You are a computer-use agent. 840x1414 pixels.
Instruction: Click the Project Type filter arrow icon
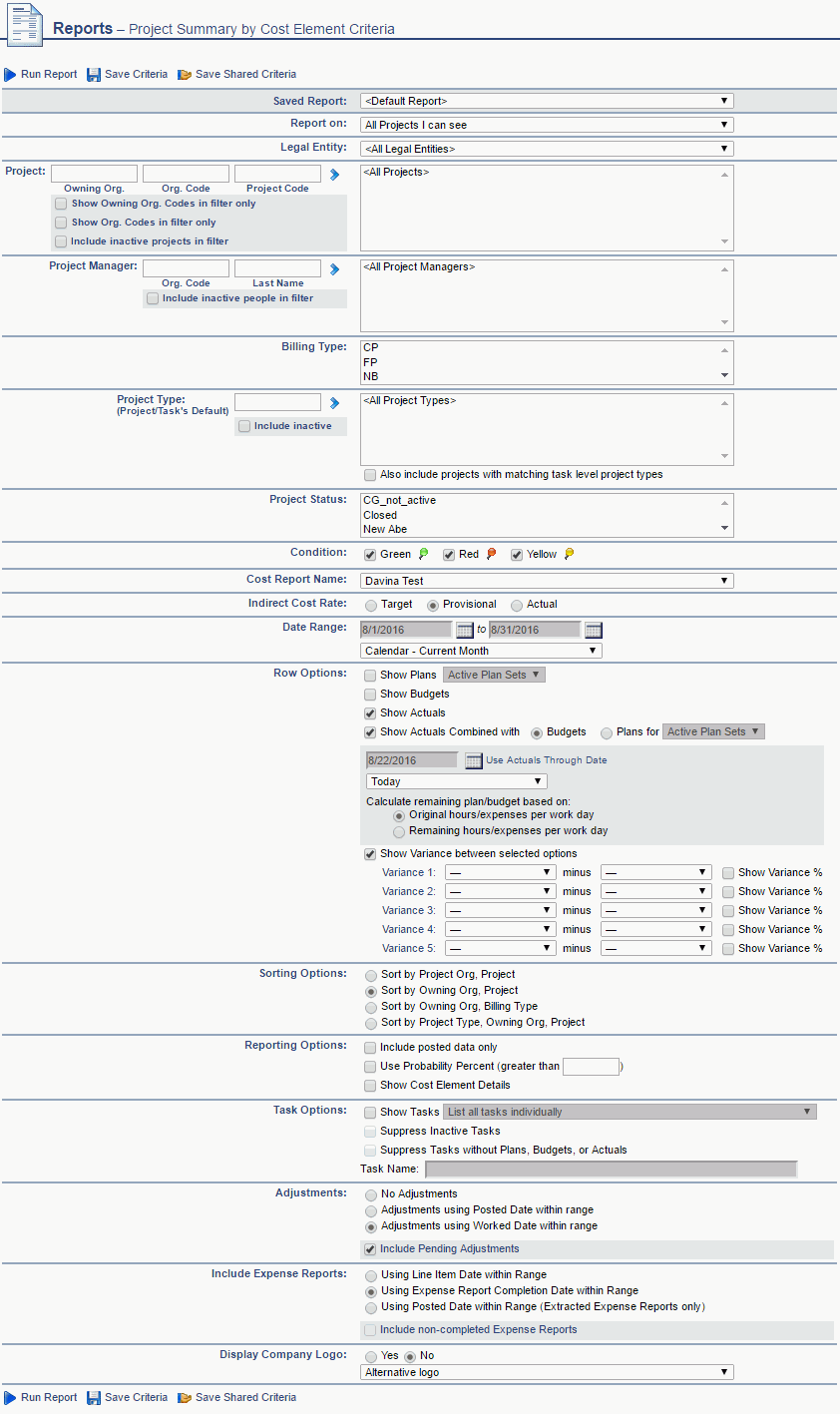click(335, 403)
